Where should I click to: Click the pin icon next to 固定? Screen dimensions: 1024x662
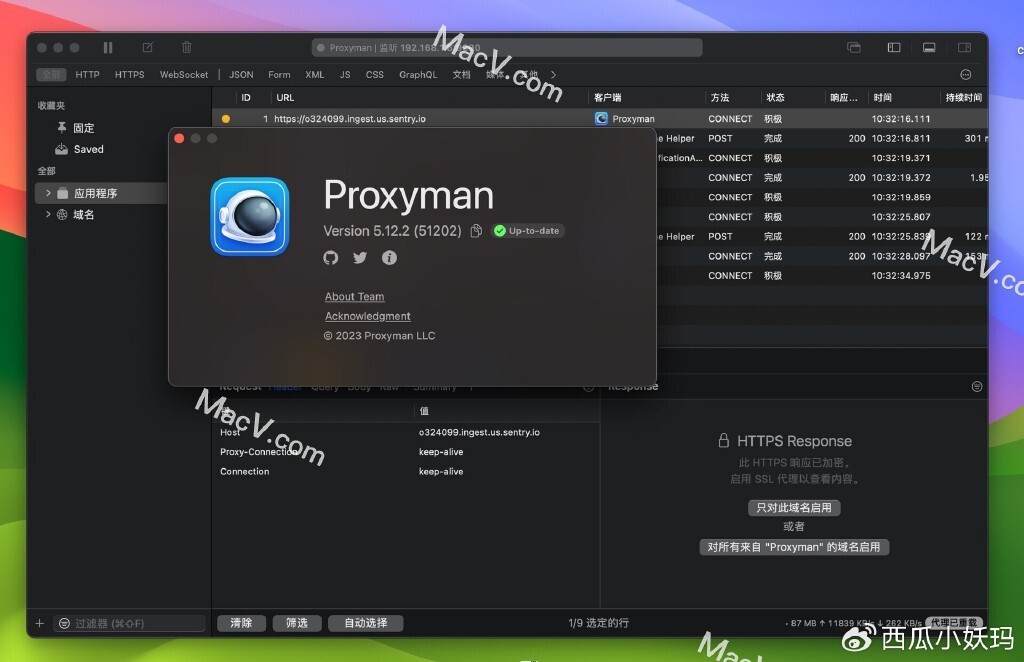pos(62,128)
